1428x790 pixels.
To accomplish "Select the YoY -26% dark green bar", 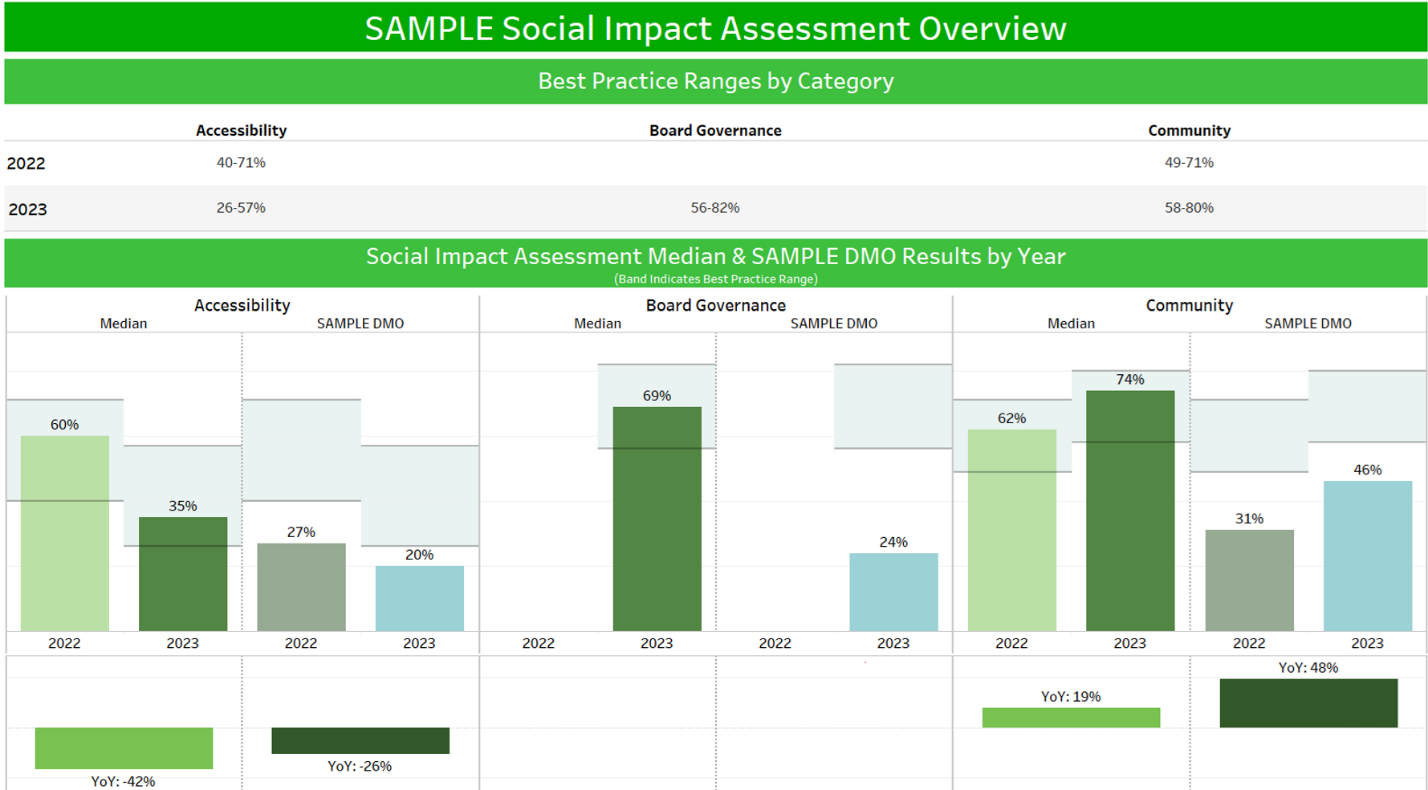I will point(360,740).
